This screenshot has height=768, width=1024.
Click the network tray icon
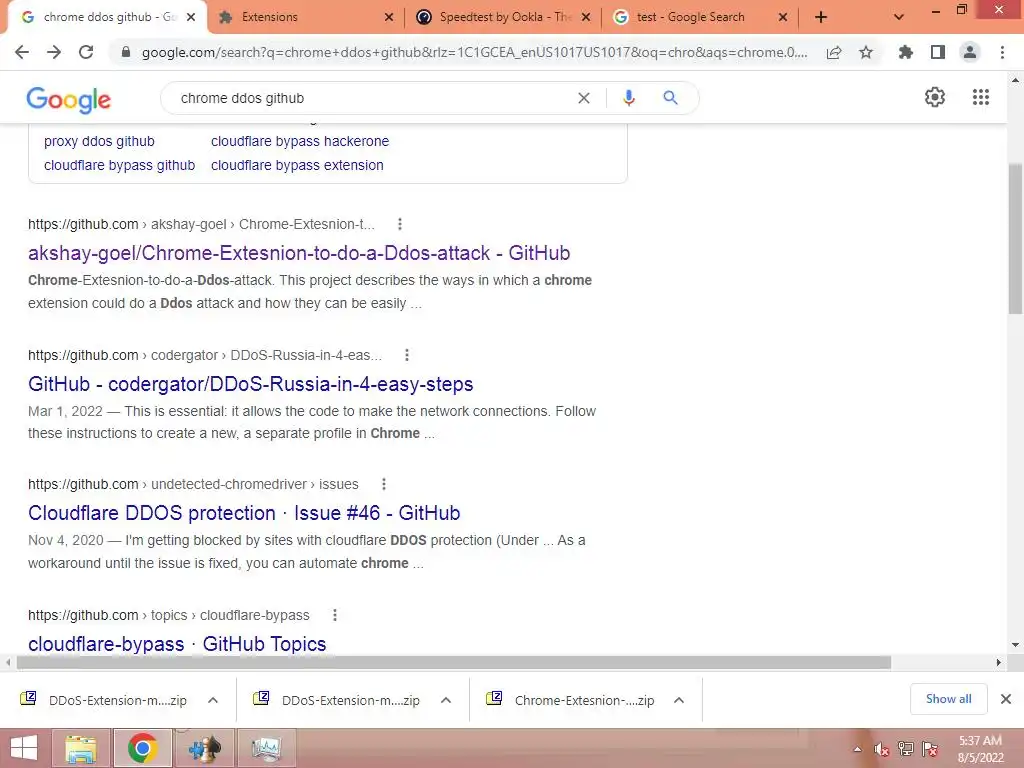pos(906,749)
